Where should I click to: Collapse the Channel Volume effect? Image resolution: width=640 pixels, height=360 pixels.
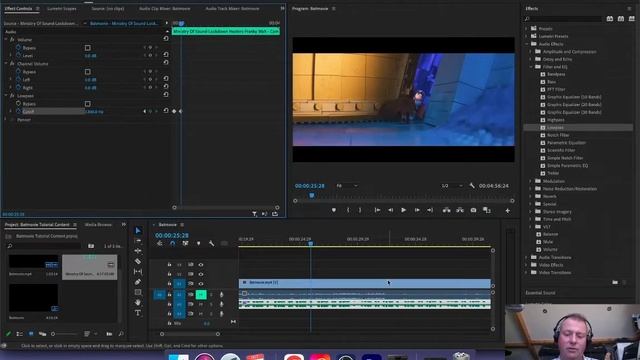point(6,64)
